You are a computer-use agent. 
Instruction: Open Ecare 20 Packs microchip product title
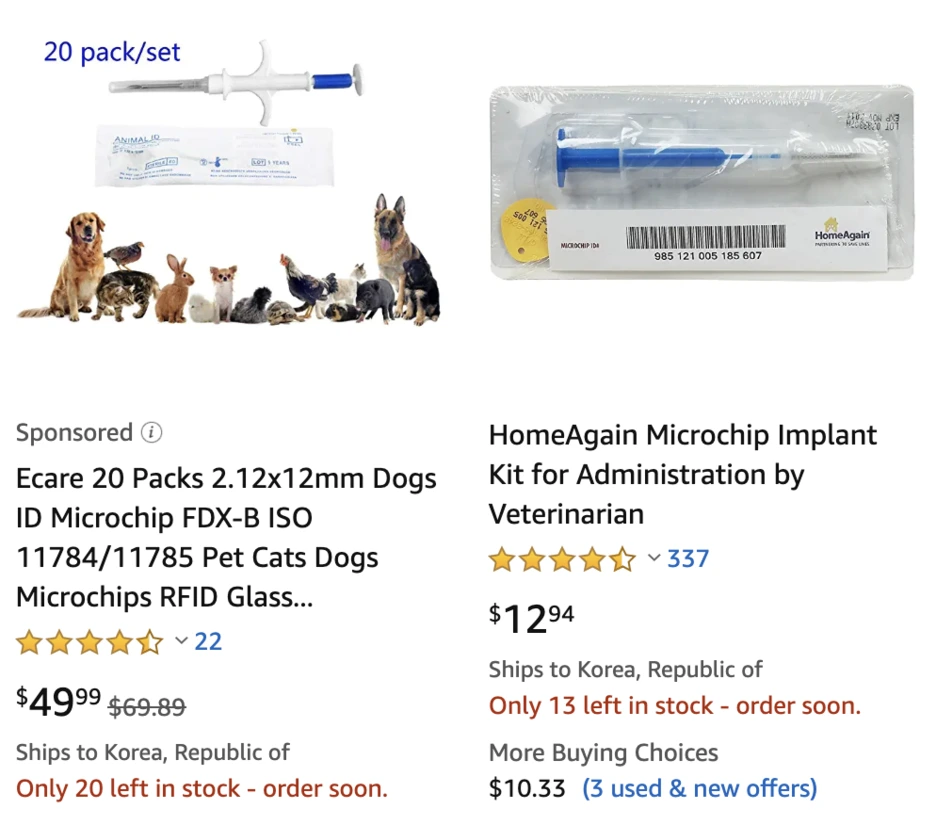226,538
